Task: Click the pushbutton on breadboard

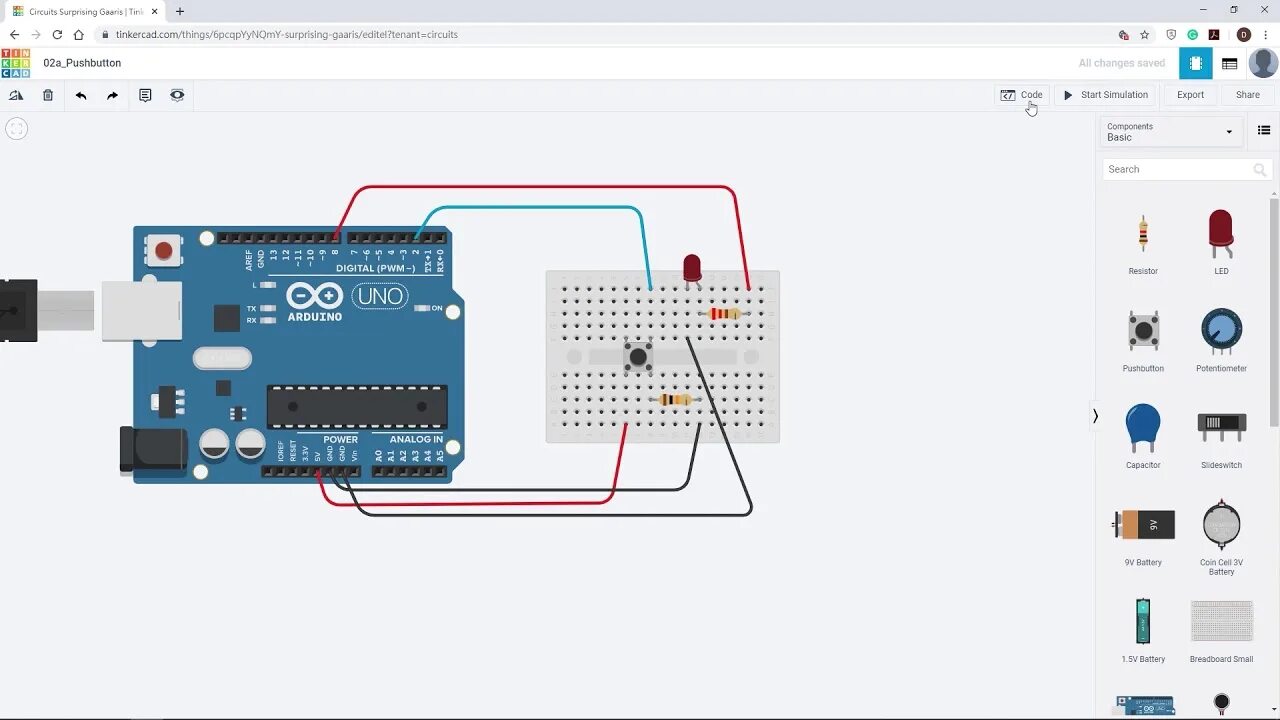Action: 638,356
